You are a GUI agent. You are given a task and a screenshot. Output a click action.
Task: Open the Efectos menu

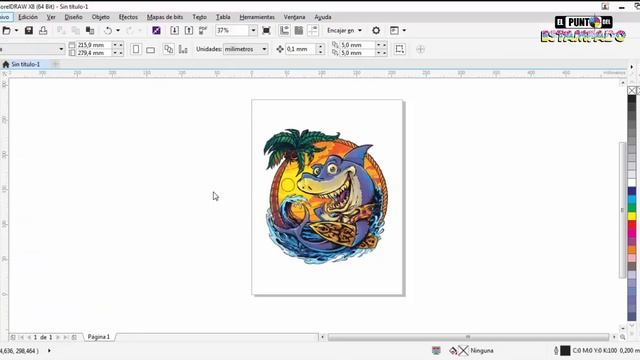(128, 17)
